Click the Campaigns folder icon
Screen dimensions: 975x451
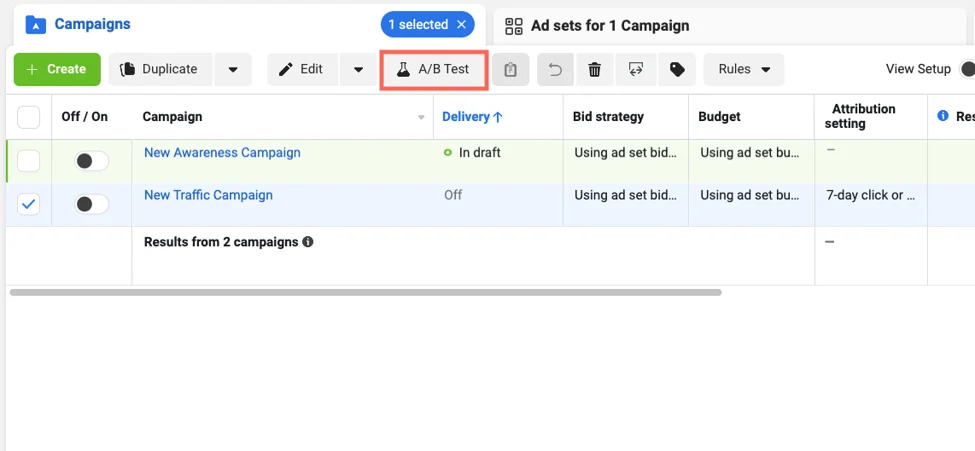35,25
